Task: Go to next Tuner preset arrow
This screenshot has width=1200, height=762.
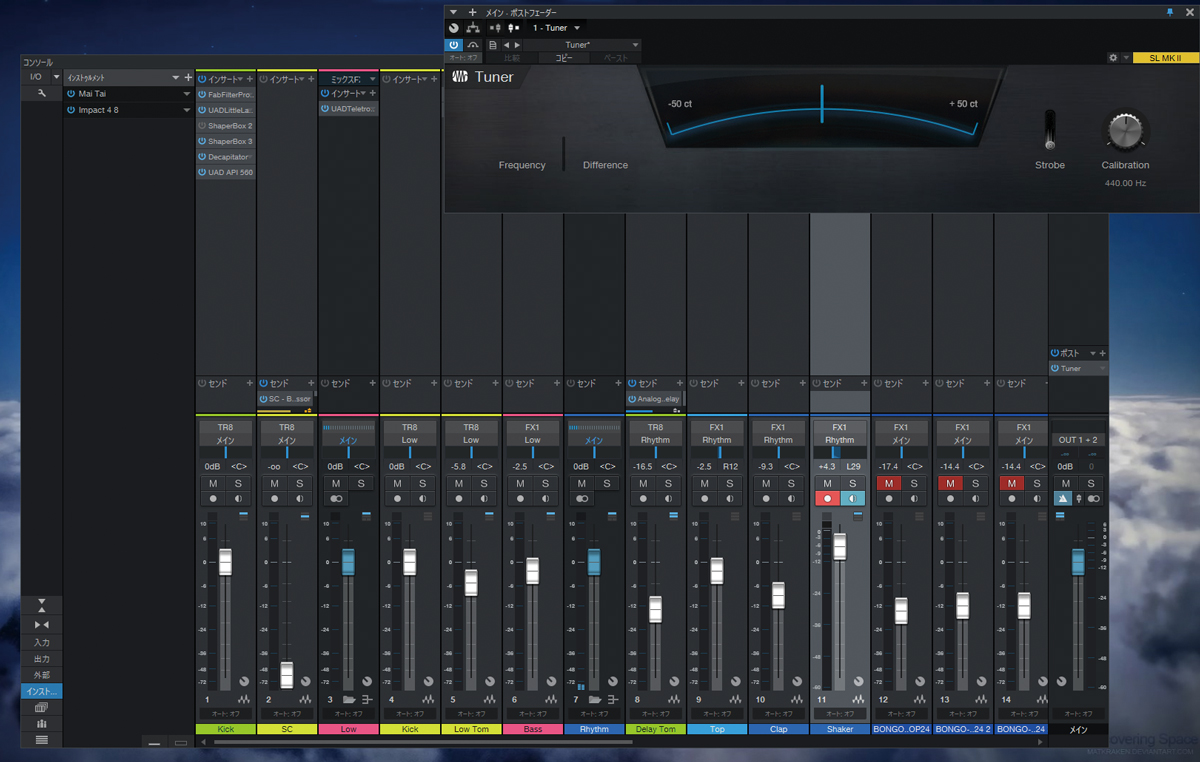Action: point(516,45)
